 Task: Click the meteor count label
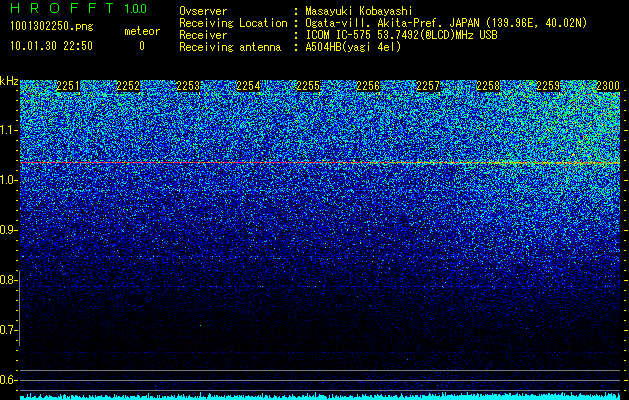142,31
